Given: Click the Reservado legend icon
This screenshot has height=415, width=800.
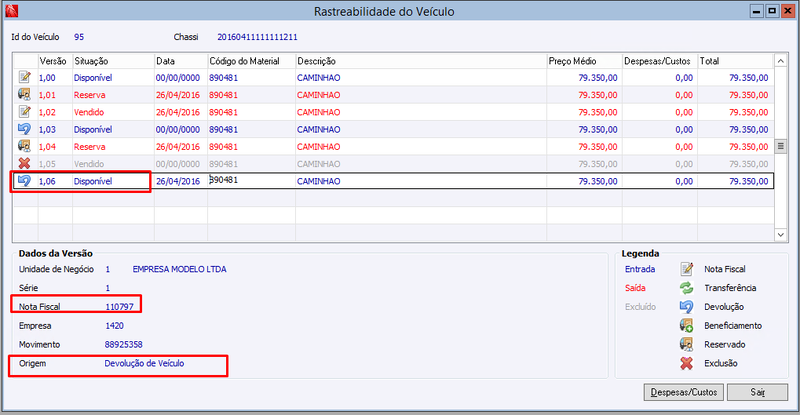Looking at the screenshot, I should [687, 345].
